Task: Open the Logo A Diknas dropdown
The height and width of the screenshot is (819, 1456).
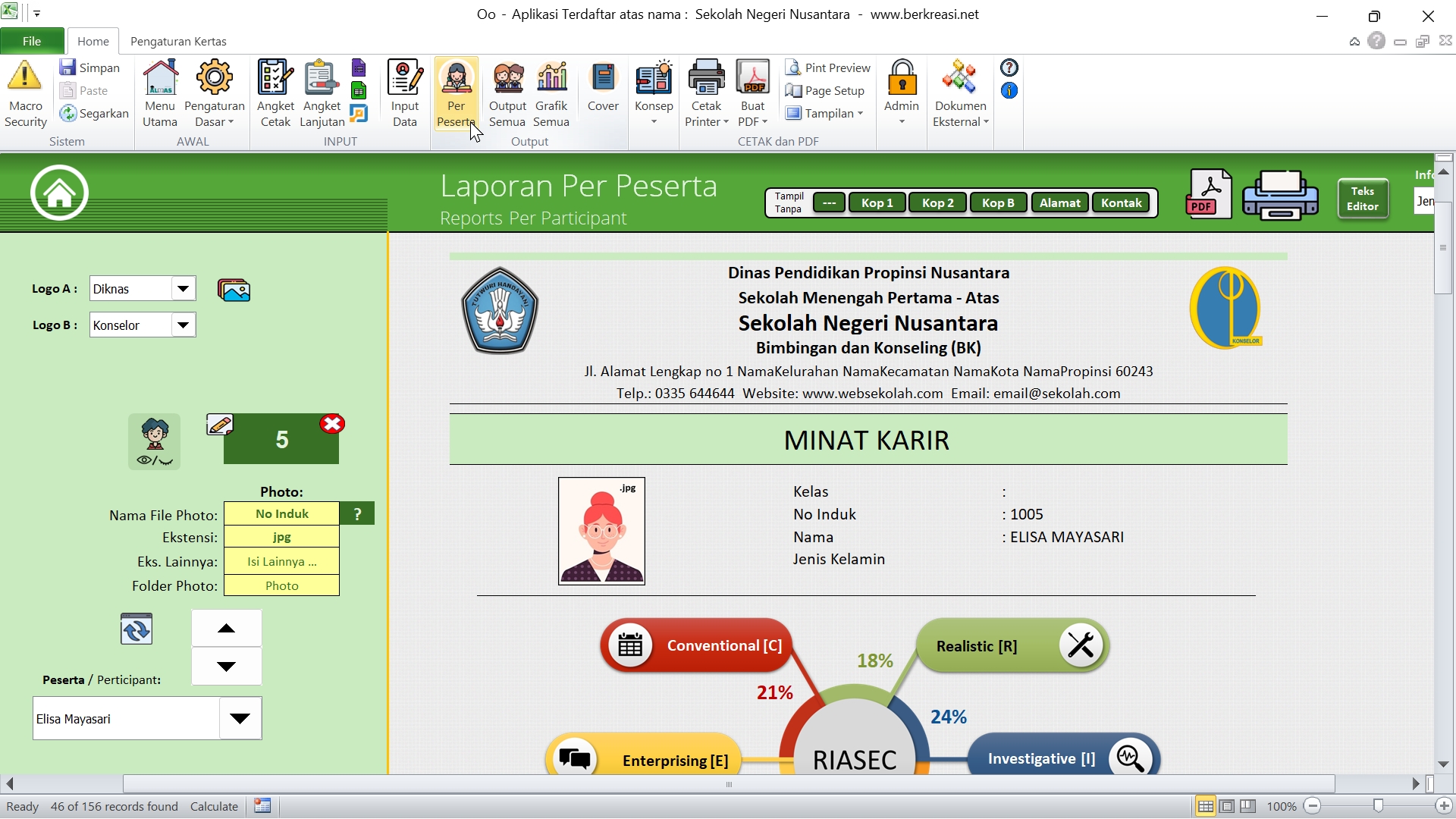Action: tap(183, 288)
